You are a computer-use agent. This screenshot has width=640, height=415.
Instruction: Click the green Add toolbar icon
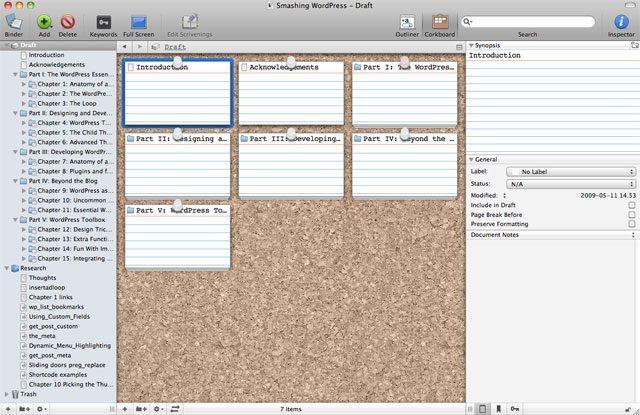tap(44, 22)
